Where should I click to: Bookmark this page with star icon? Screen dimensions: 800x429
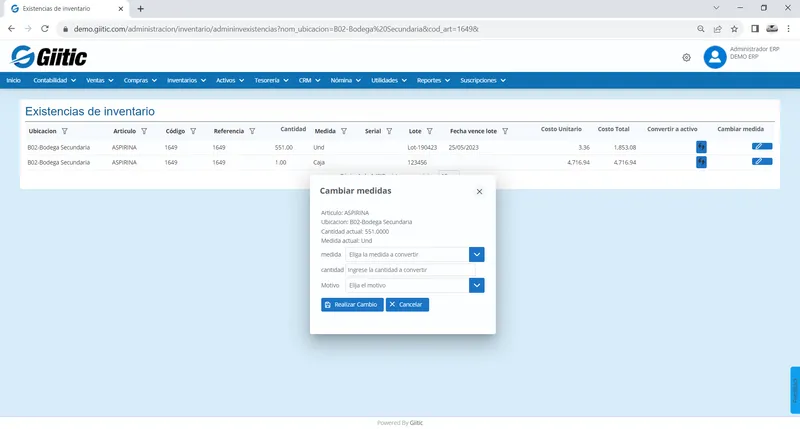tap(734, 29)
